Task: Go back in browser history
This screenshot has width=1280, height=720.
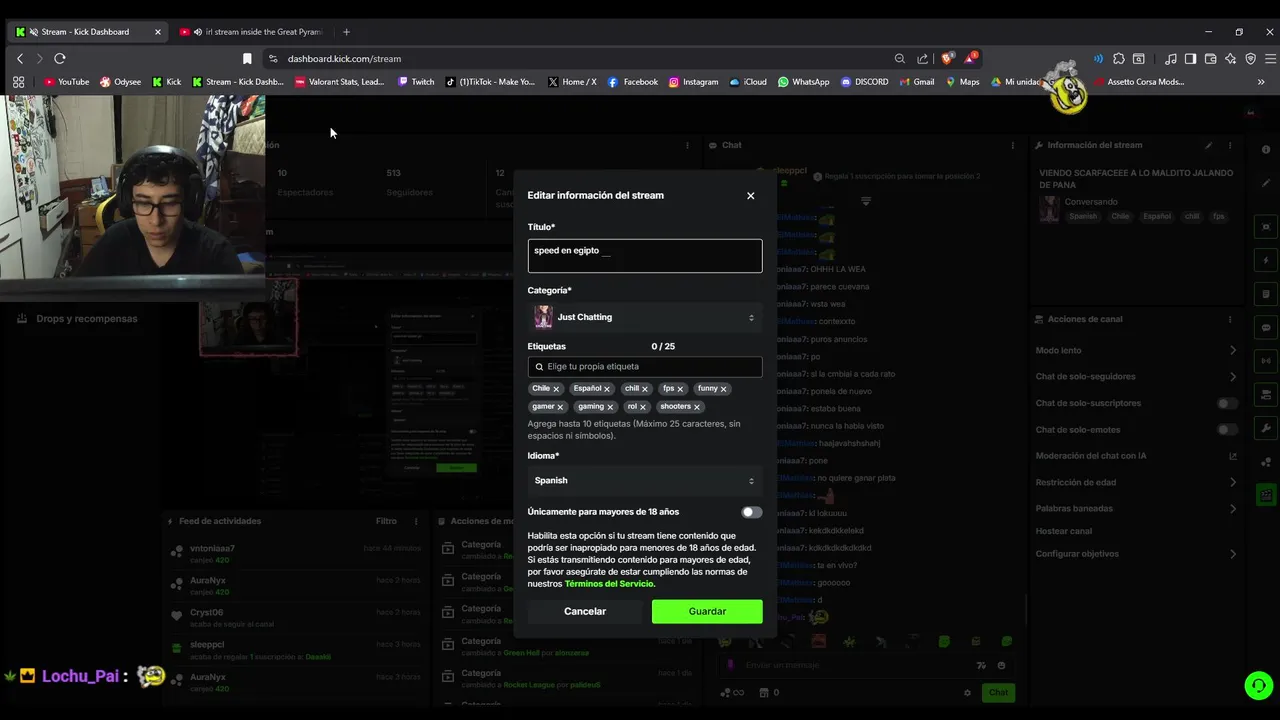Action: coord(20,59)
